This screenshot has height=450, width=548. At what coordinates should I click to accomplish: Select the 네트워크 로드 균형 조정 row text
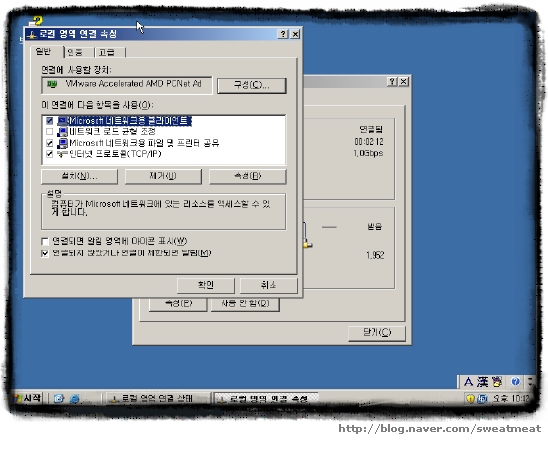(112, 132)
